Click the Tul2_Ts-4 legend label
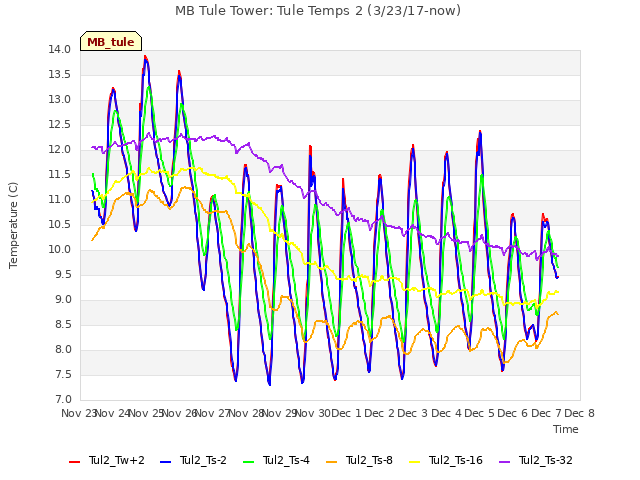640x480 pixels. coord(286,460)
